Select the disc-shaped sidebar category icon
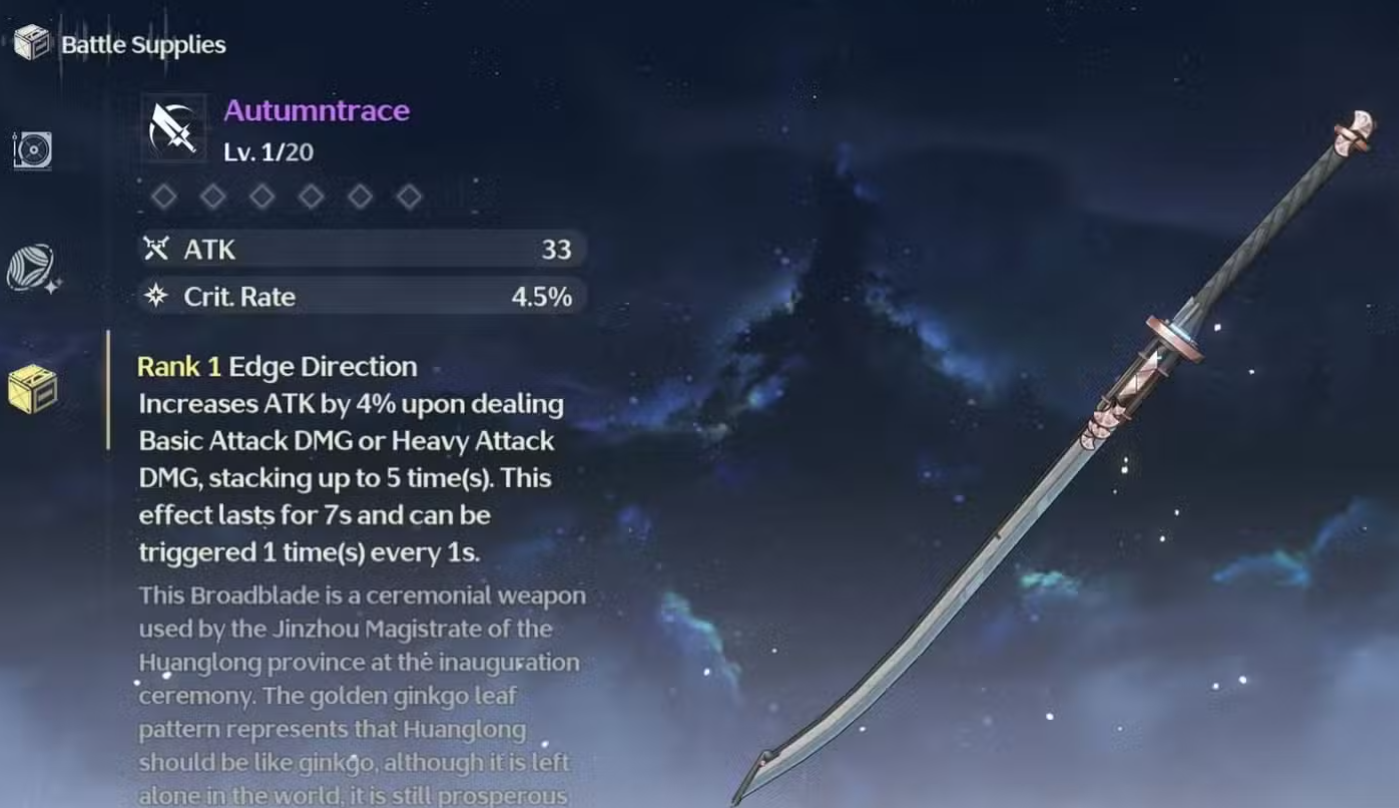The height and width of the screenshot is (808, 1399). [32, 150]
